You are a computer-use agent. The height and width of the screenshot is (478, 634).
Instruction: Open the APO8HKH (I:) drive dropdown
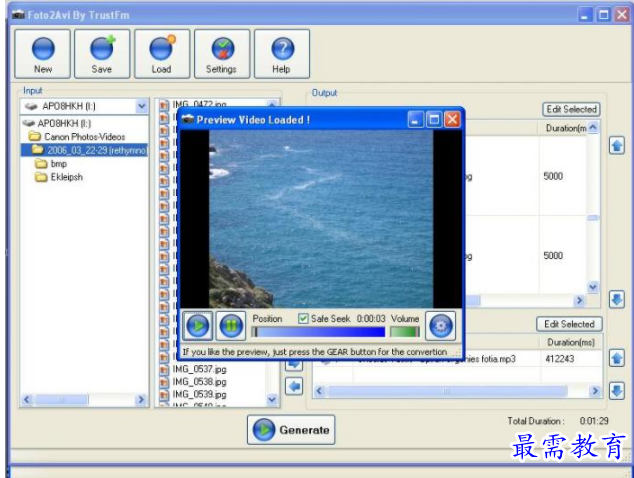(x=142, y=106)
